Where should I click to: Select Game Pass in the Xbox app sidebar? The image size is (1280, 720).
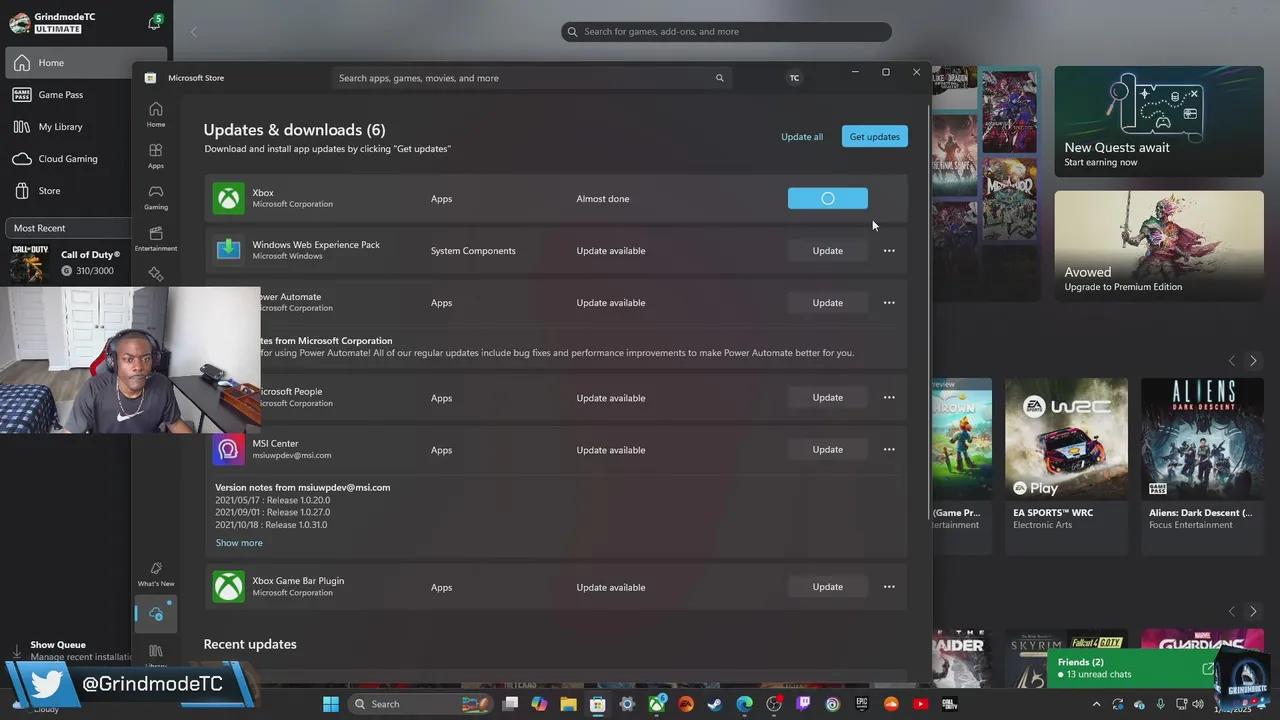point(86,95)
